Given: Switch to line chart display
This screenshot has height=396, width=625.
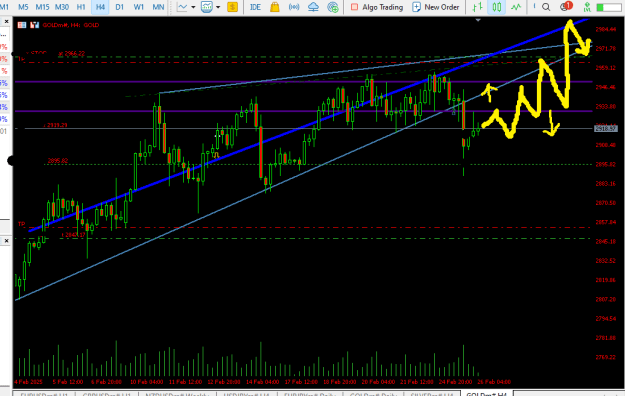Looking at the screenshot, I should click(516, 7).
